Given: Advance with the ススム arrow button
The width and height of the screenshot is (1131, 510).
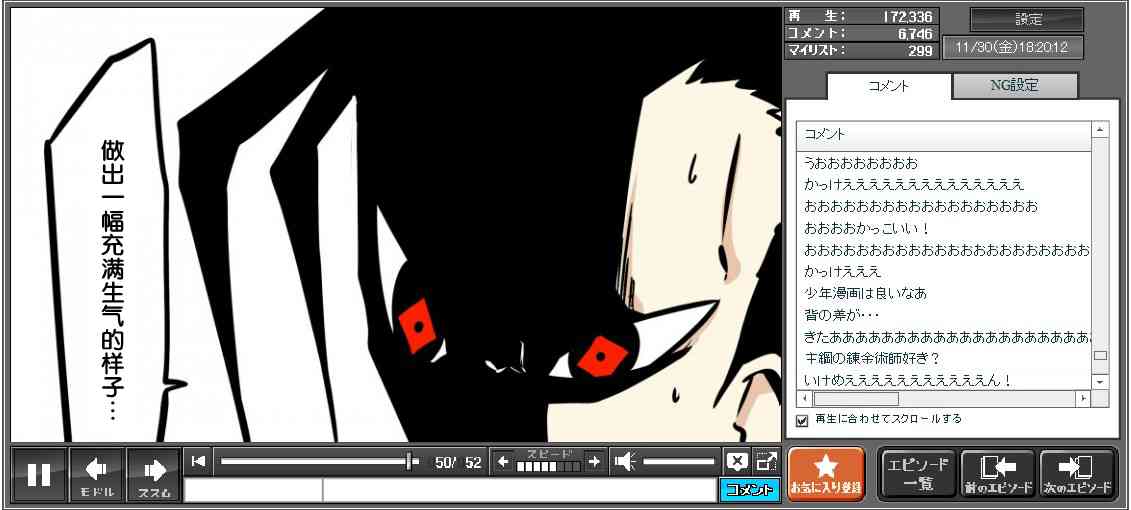Looking at the screenshot, I should click(154, 474).
